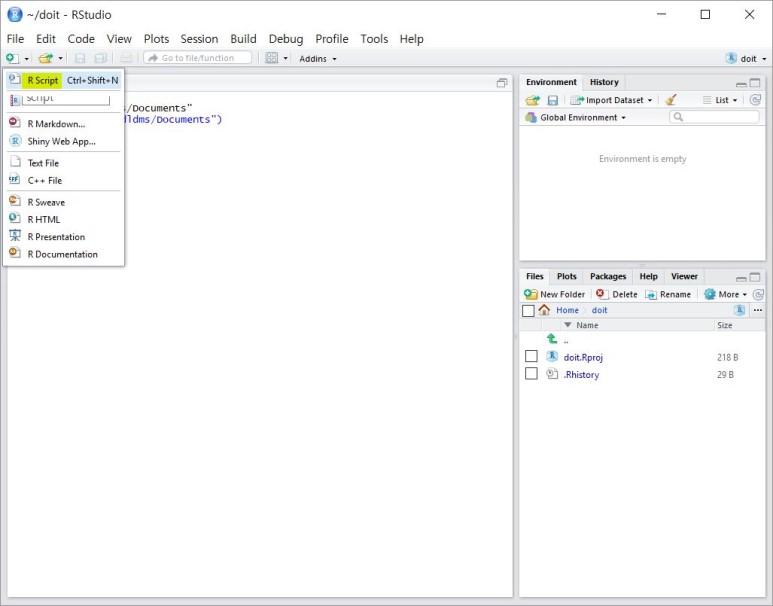Click the Open File folder icon
This screenshot has width=773, height=606.
tap(45, 58)
